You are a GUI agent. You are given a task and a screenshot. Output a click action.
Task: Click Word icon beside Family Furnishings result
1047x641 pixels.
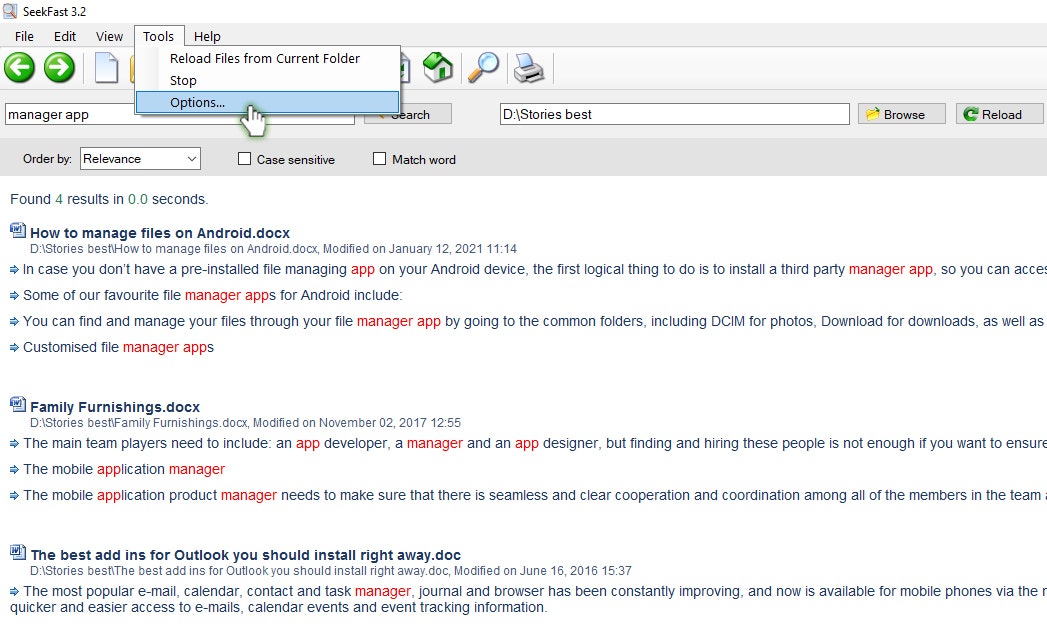click(x=17, y=405)
